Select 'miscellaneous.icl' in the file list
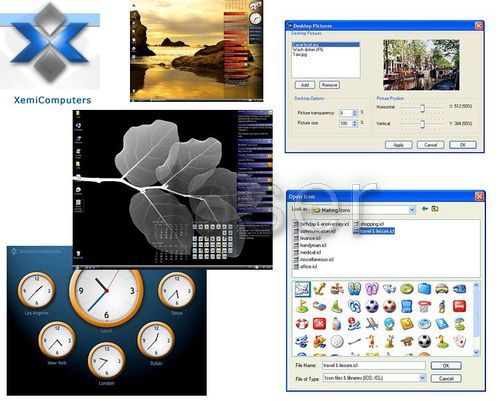Screen dimensions: 500x401 [x=314, y=259]
